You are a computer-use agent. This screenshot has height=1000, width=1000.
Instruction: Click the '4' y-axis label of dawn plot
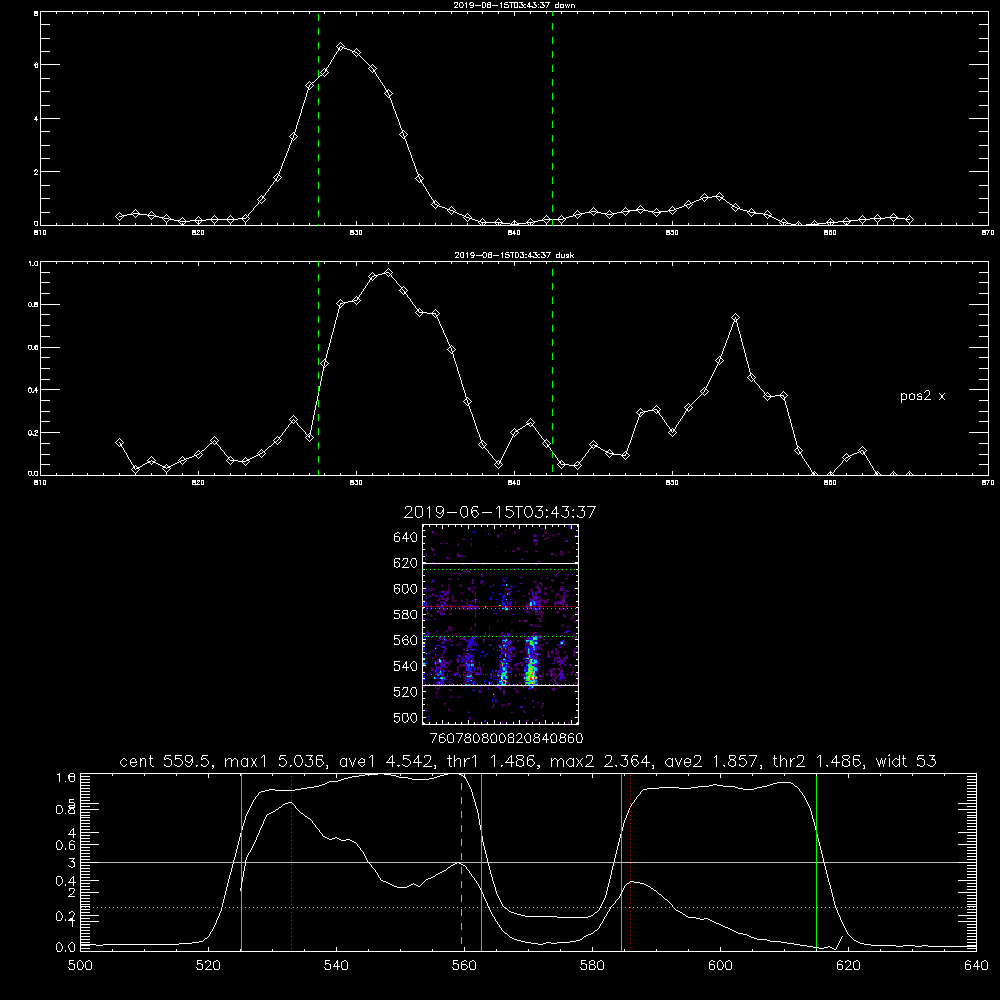pos(36,119)
